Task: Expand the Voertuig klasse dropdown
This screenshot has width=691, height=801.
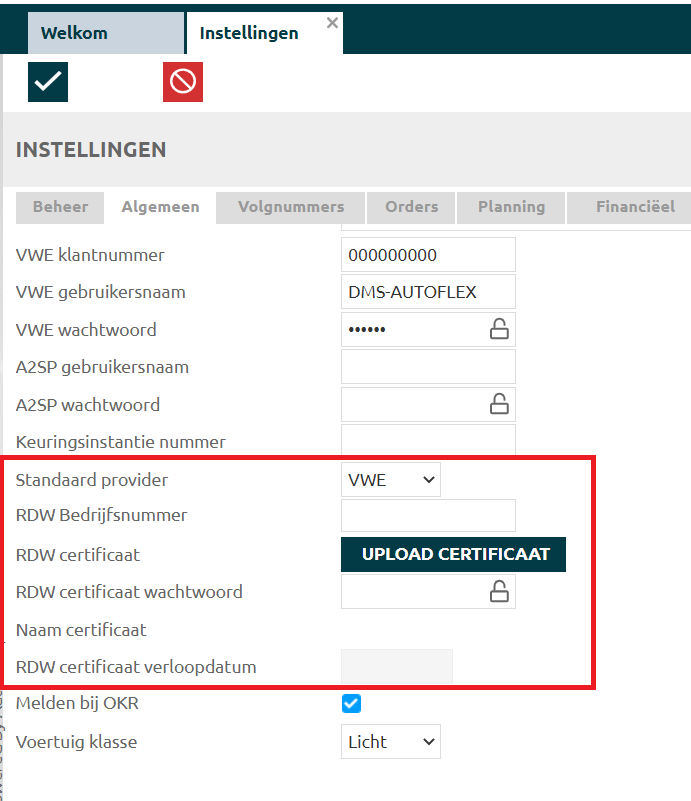Action: (390, 742)
